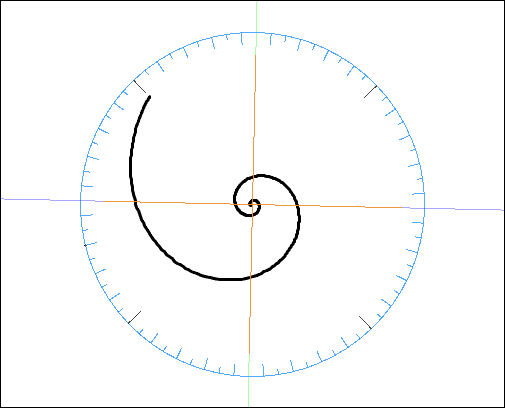
Task: Click where spiral crosses lower orange vertical axis
Action: [251, 277]
